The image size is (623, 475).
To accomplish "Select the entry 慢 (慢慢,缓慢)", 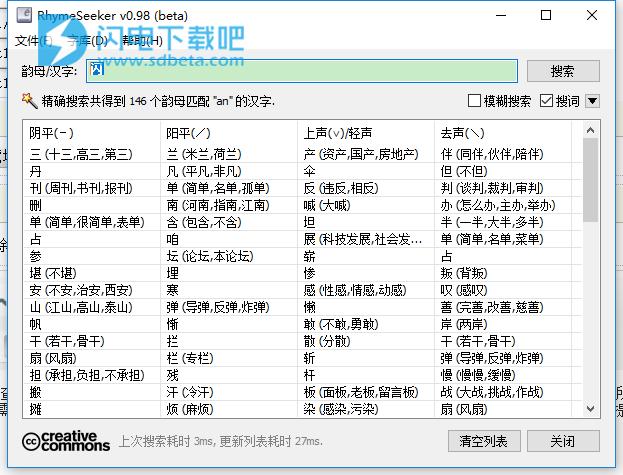I will [478, 376].
